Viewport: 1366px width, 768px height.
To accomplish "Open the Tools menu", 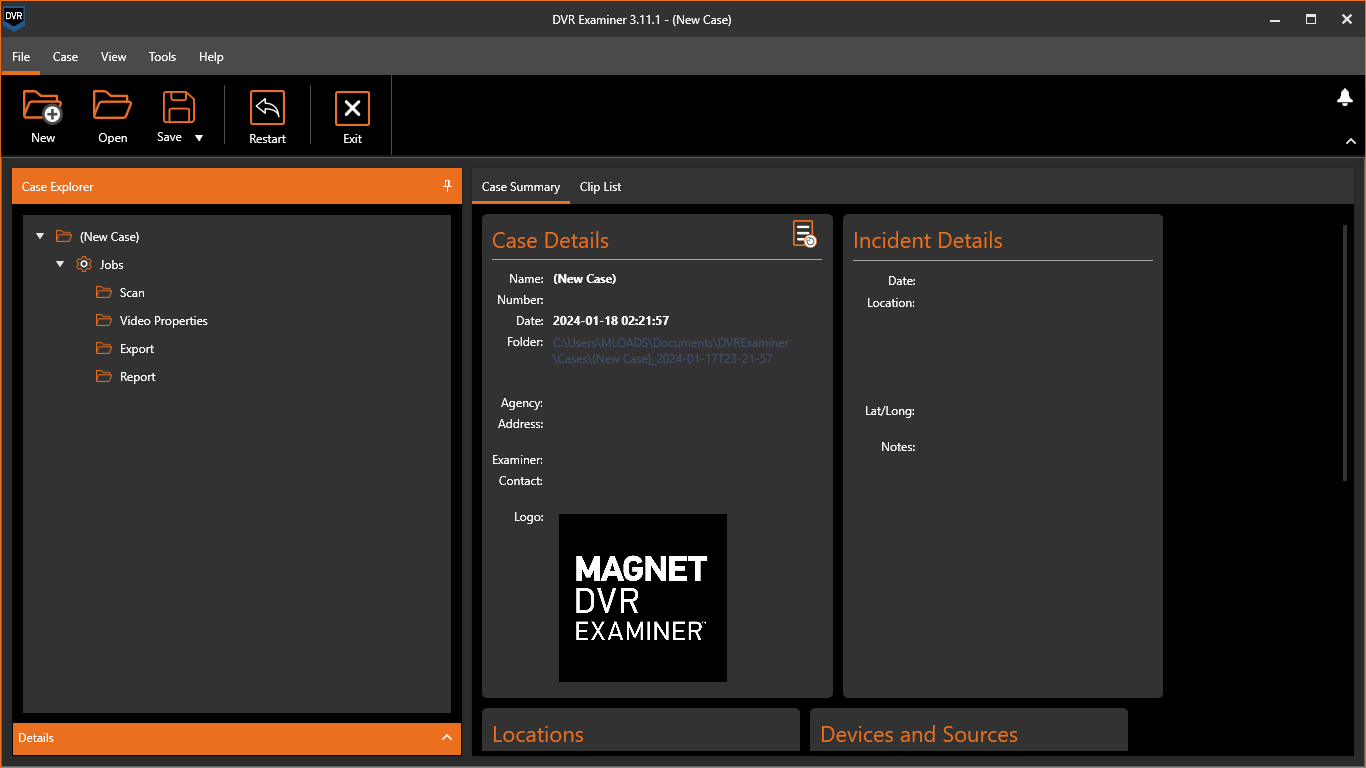I will [x=162, y=57].
